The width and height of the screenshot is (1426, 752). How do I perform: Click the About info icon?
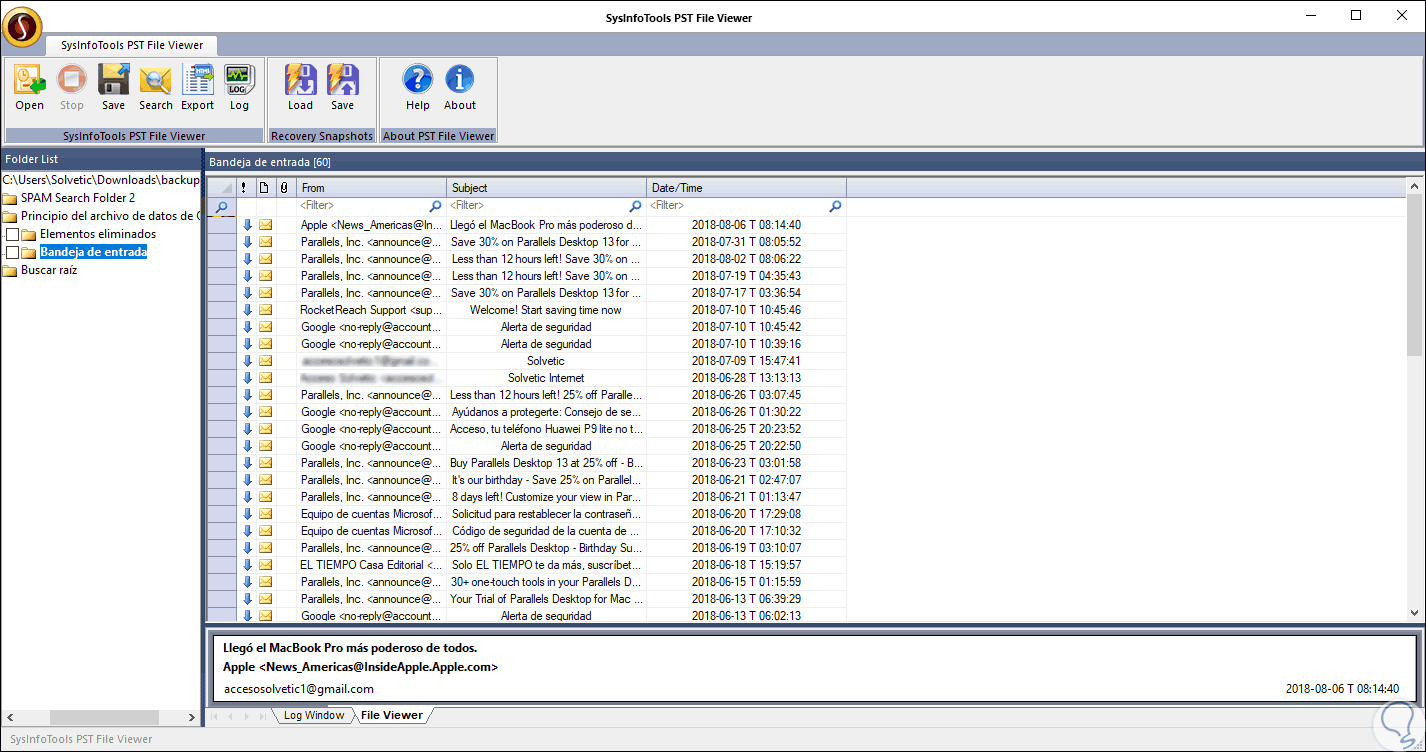460,80
